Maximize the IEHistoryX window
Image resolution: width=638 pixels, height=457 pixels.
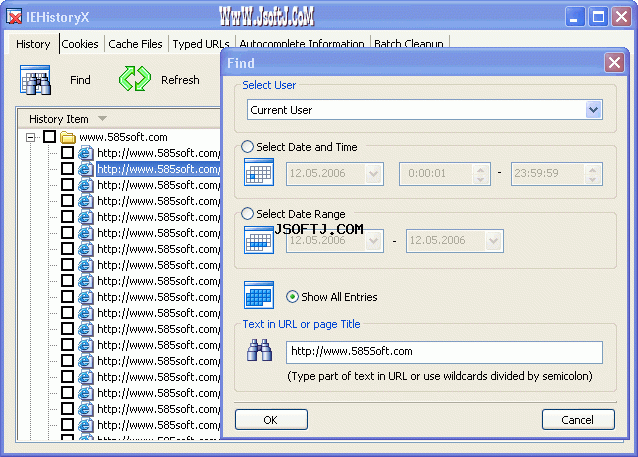tap(598, 17)
